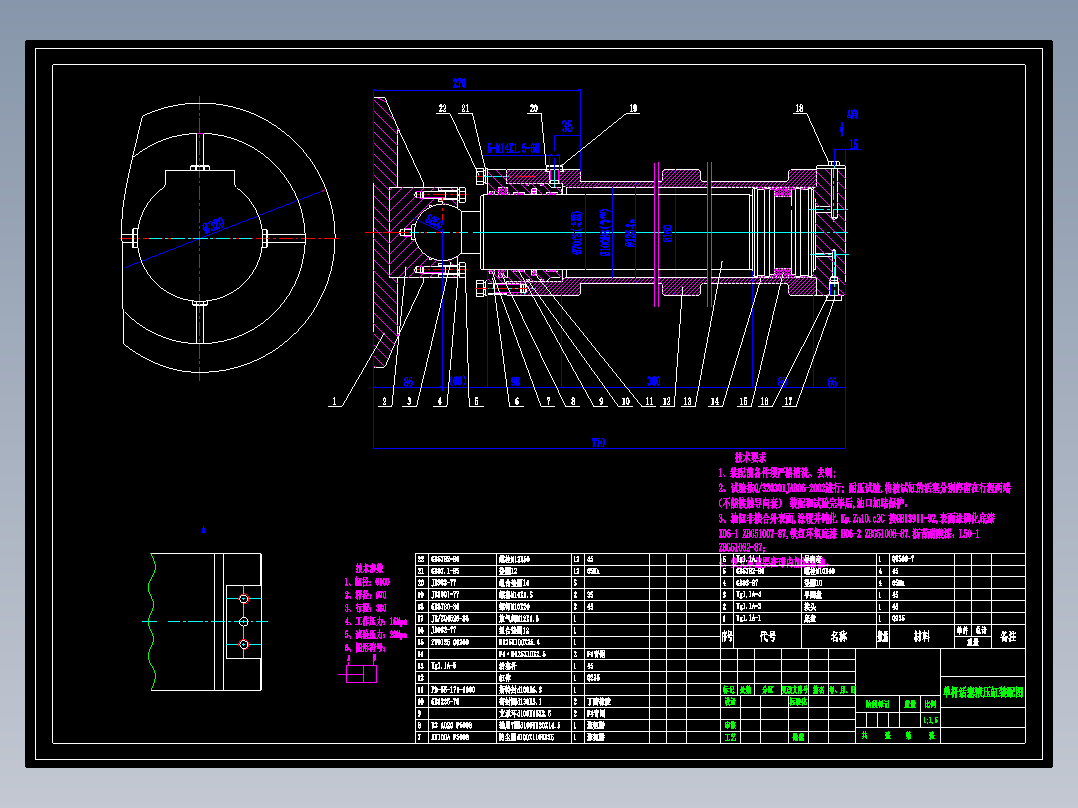The image size is (1078, 808).
Task: Select the Φ320 diameter label in the end view
Action: click(x=214, y=225)
